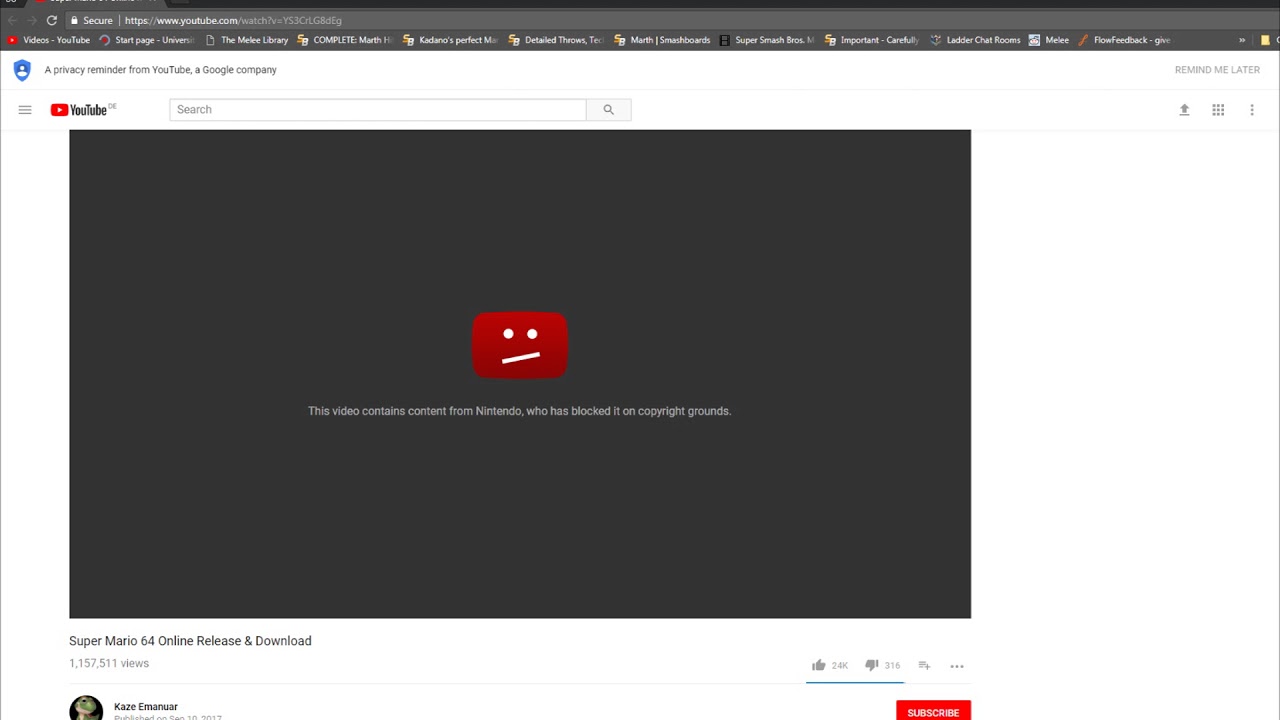This screenshot has width=1280, height=720.
Task: Reload the page in browser
Action: (x=52, y=20)
